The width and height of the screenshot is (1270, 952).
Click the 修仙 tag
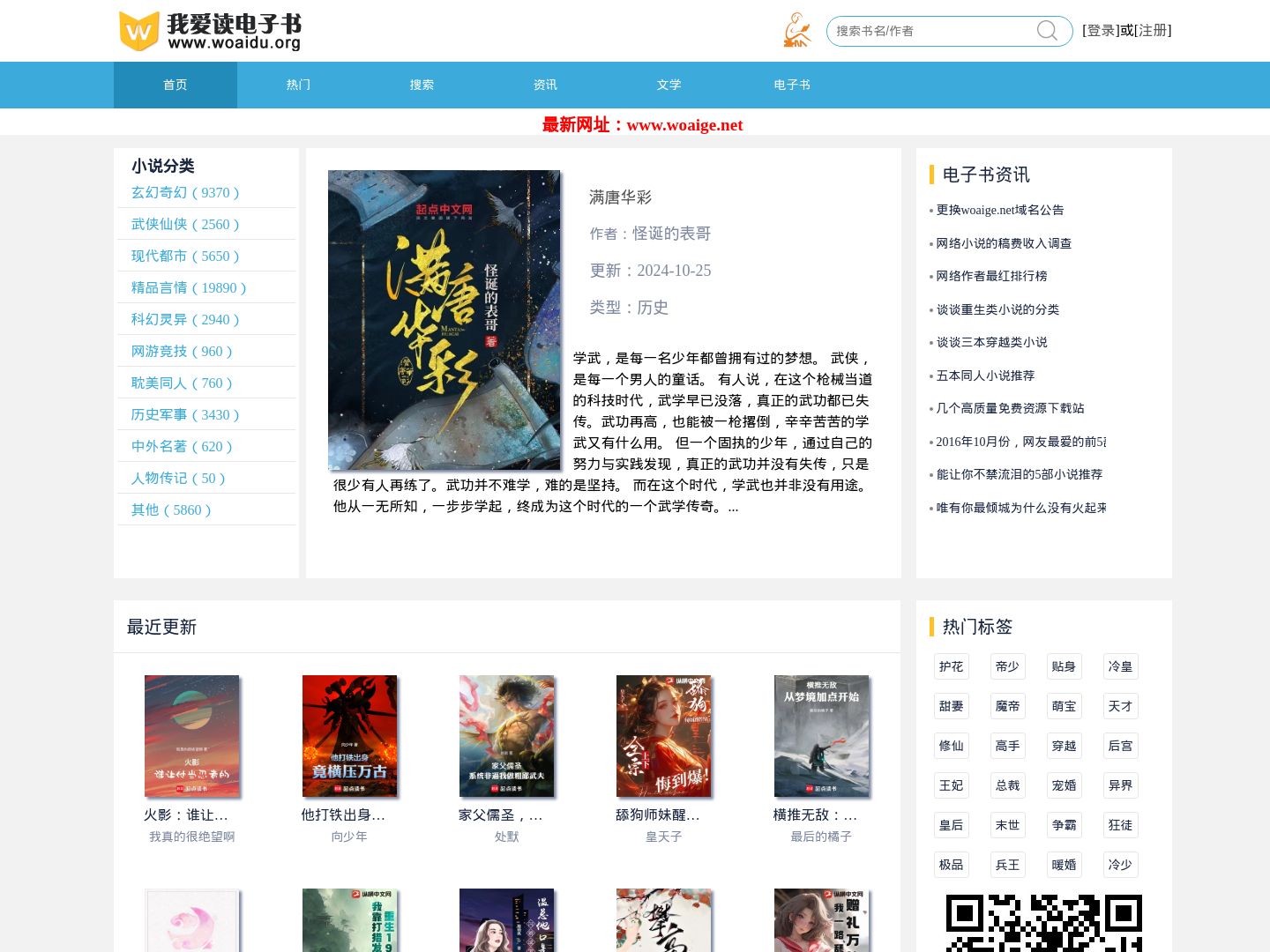(951, 746)
